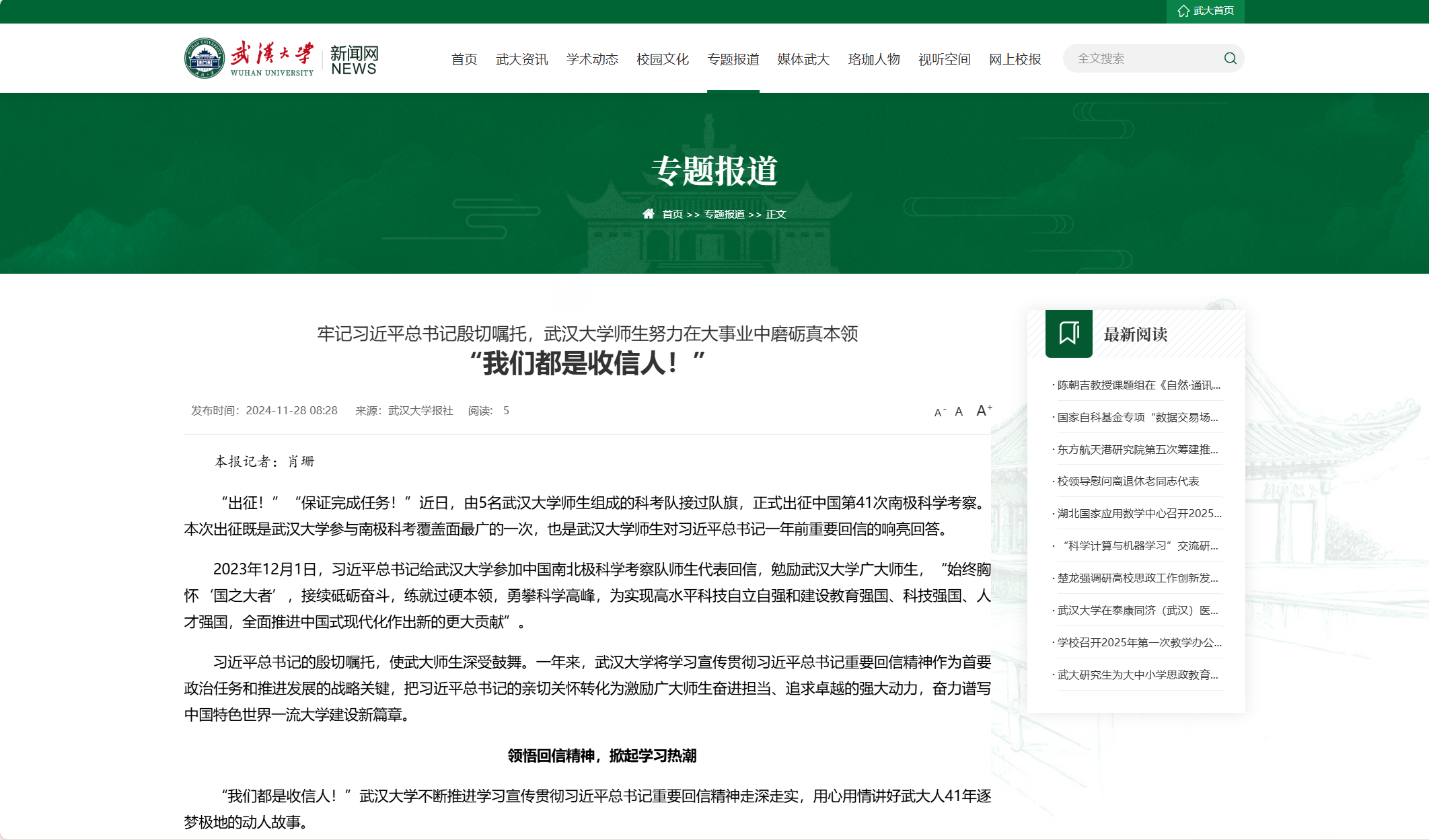Screen dimensions: 1429x840
Task: Open the 学术动态 menu item
Action: pyautogui.click(x=592, y=59)
